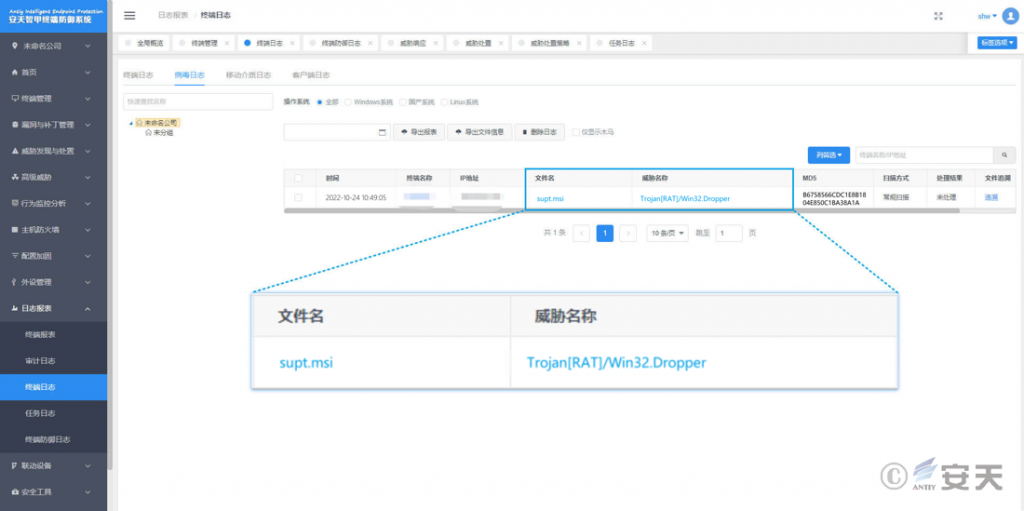Click the fullscreen icon in header
This screenshot has height=511, width=1024.
click(938, 16)
